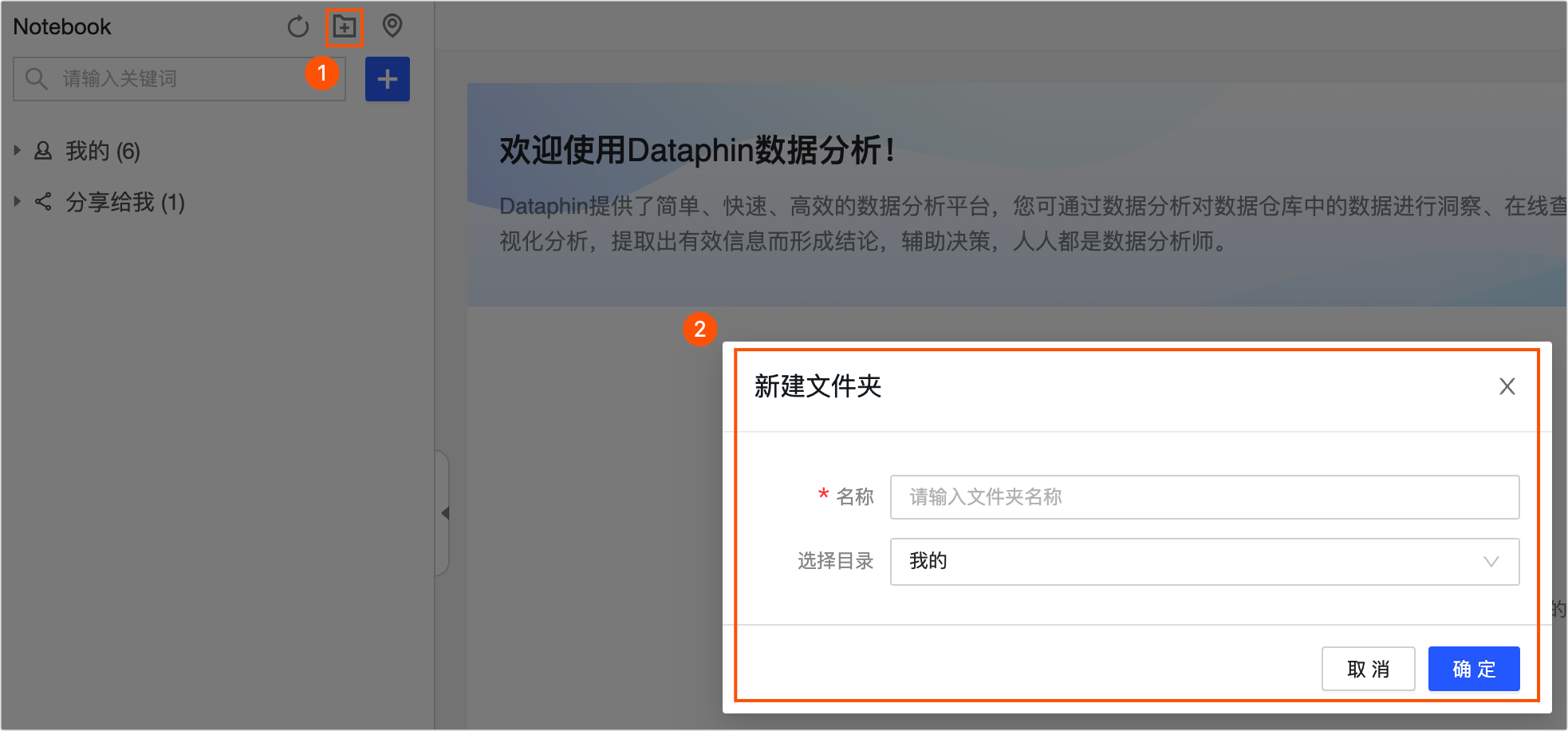
Task: Click the 选择目录 field label
Action: (835, 562)
